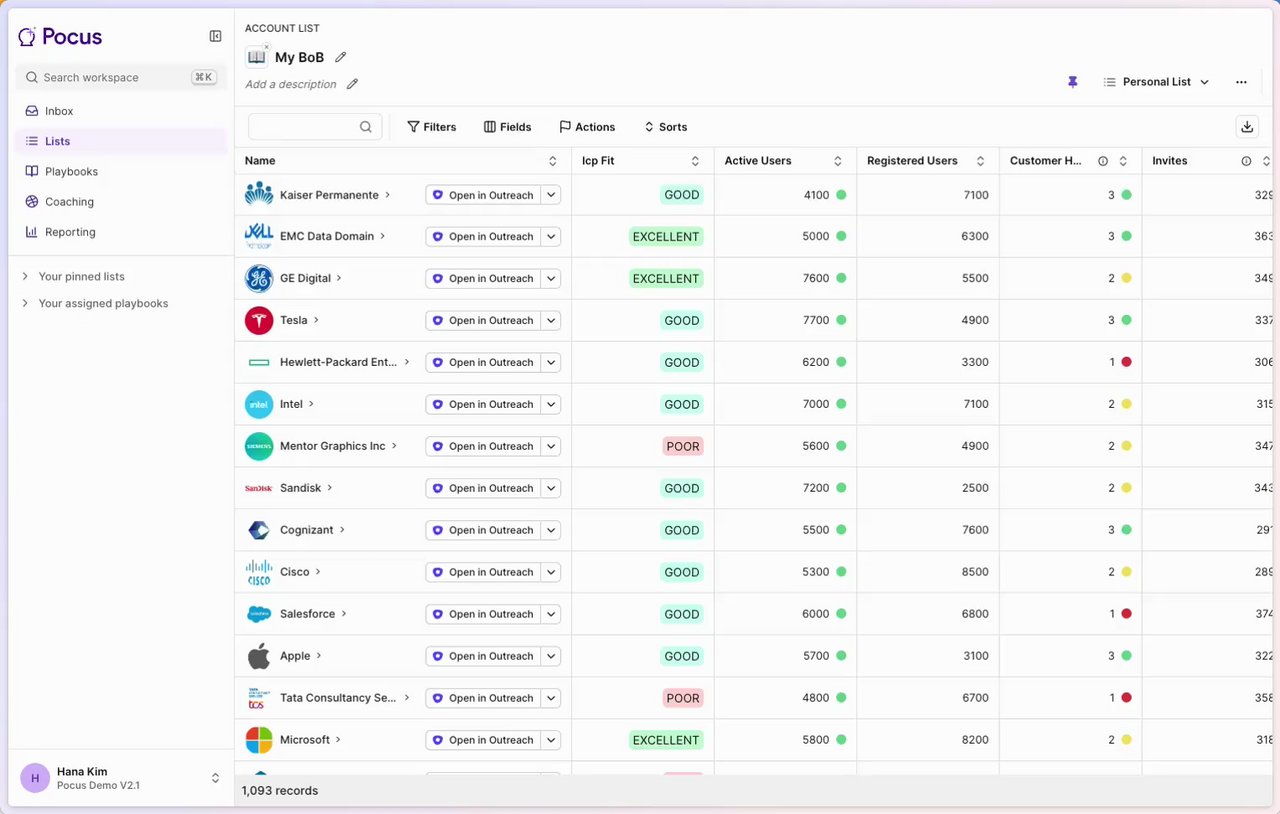Image resolution: width=1280 pixels, height=814 pixels.
Task: Click the search magnifier icon in list search box
Action: click(366, 127)
